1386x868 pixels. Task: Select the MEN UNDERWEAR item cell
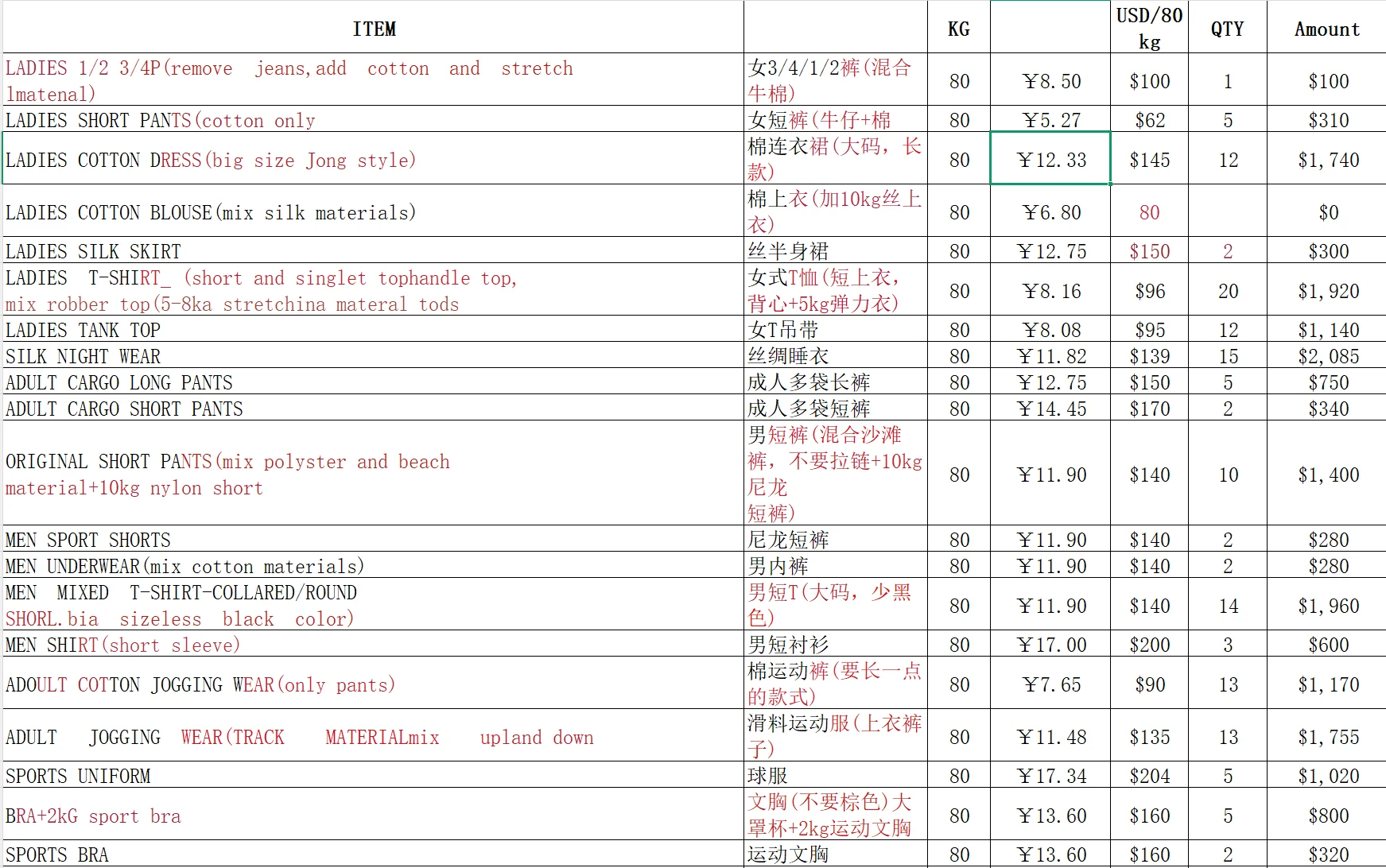(x=373, y=565)
